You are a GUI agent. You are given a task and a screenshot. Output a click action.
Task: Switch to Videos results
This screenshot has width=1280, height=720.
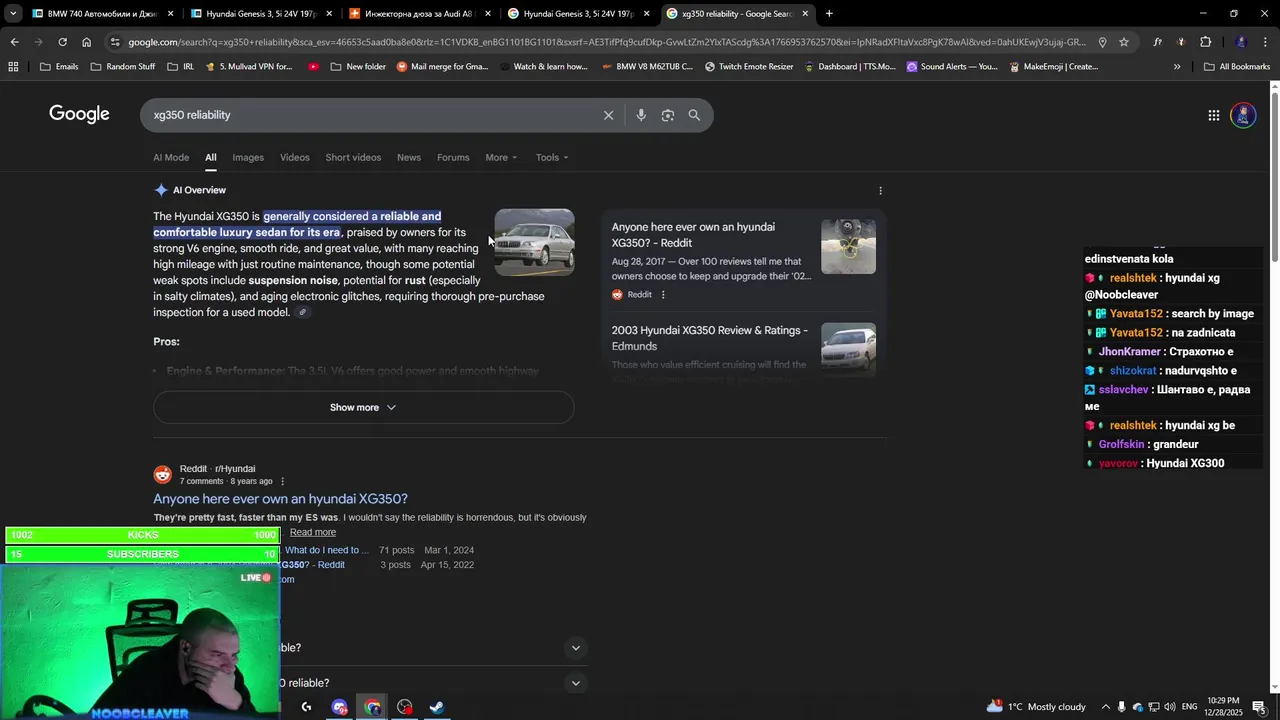[294, 157]
